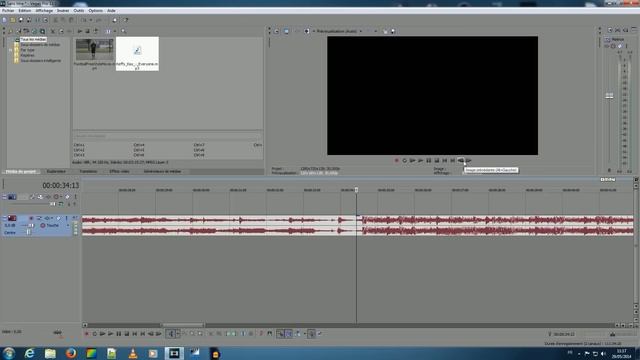
Task: Minimize the video track height
Action: tap(4, 197)
